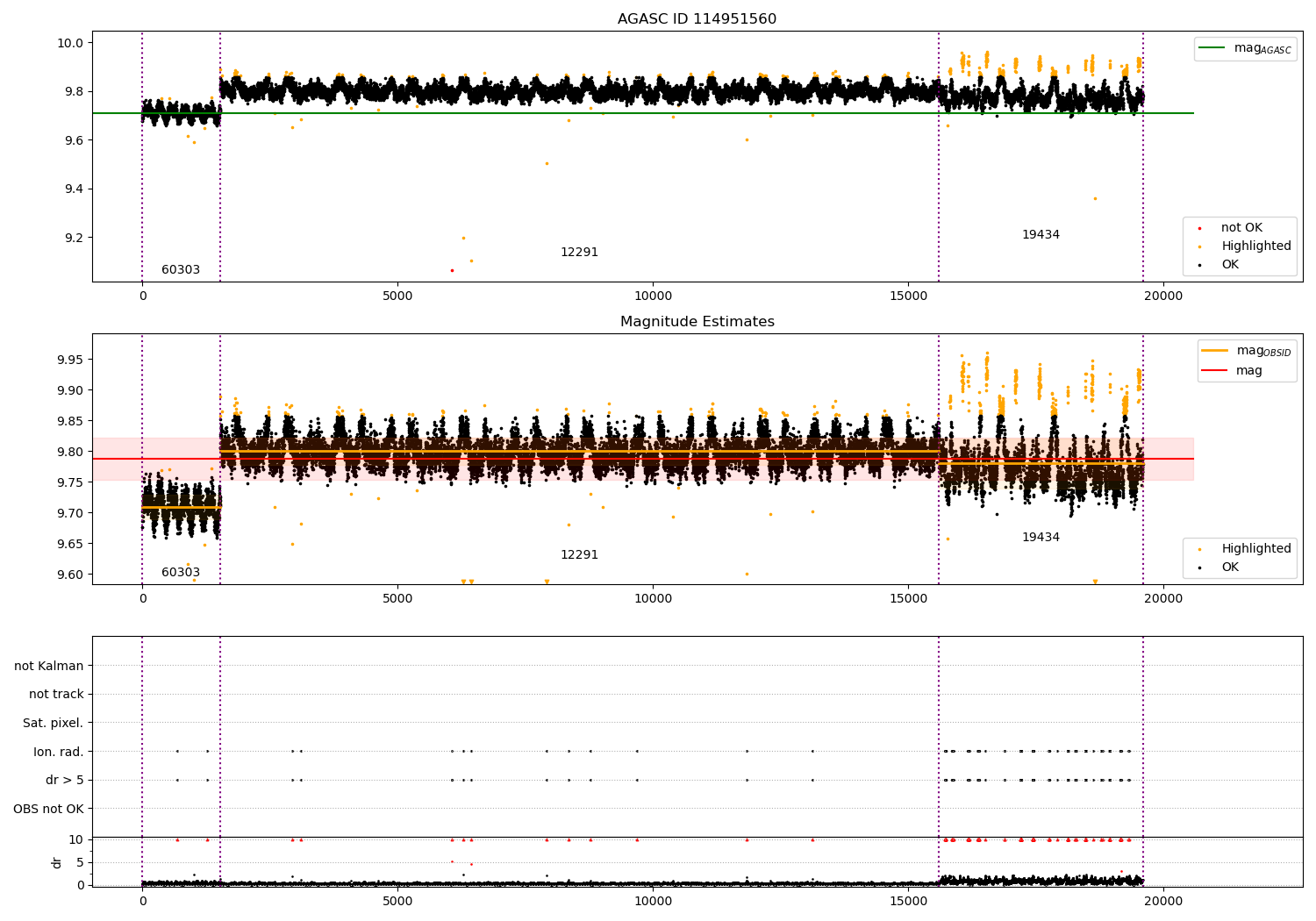Image resolution: width=1316 pixels, height=921 pixels.
Task: Click the 12291 label in Magnitude Estimates plot
Action: tap(579, 555)
